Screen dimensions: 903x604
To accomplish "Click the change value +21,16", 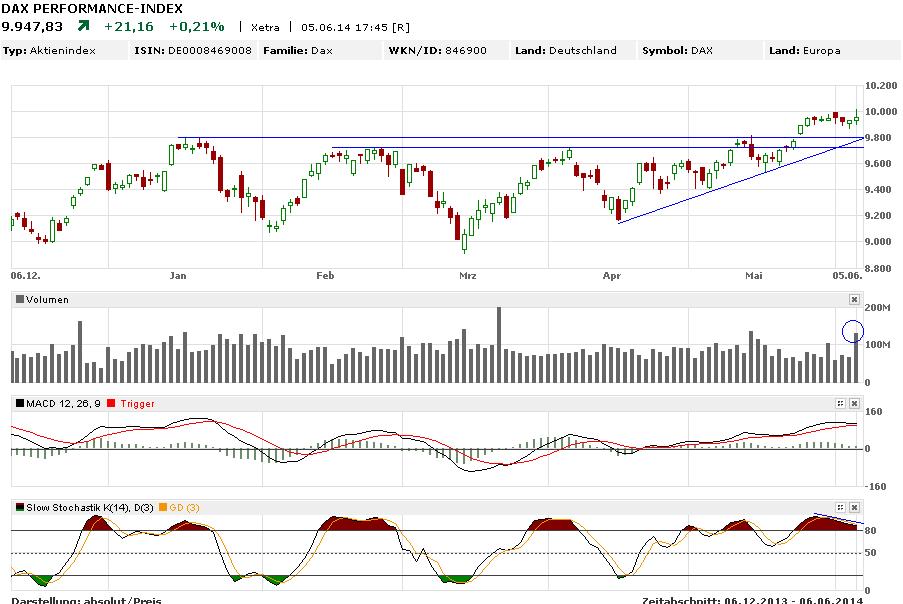I will 129,26.
